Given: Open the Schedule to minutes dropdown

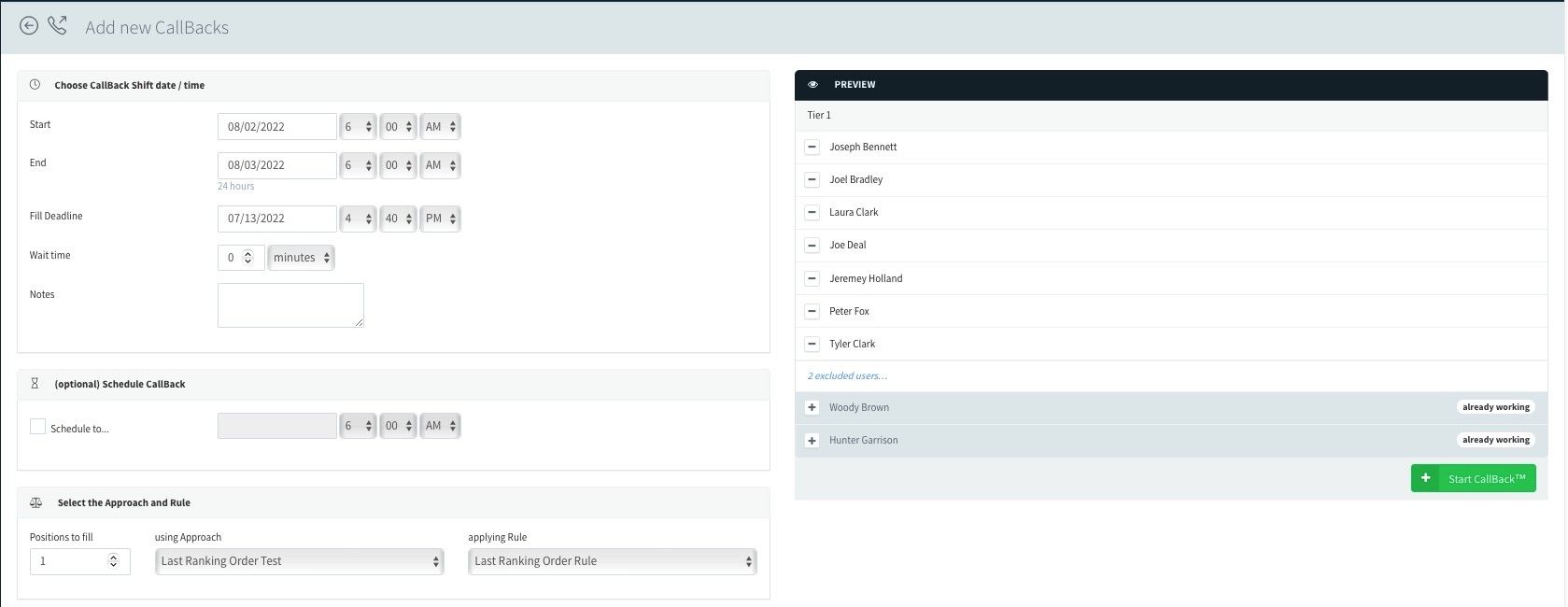Looking at the screenshot, I should pyautogui.click(x=398, y=426).
